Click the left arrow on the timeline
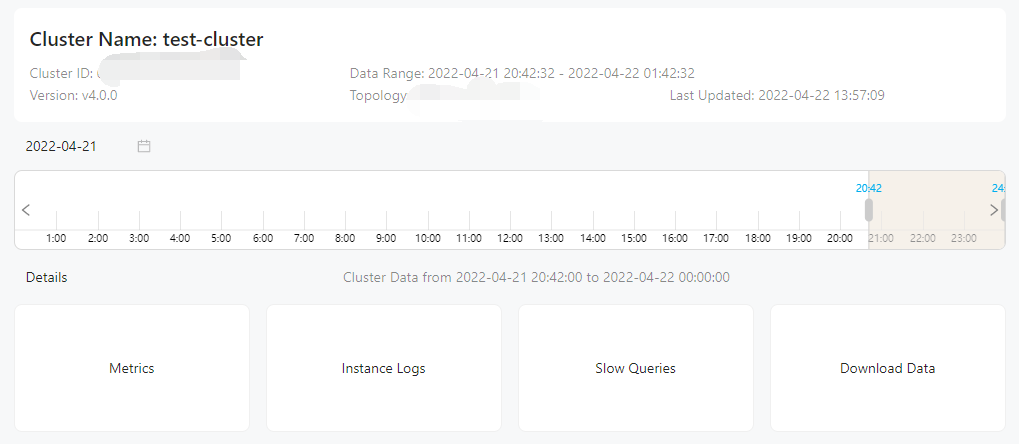The width and height of the screenshot is (1019, 444). pos(26,210)
